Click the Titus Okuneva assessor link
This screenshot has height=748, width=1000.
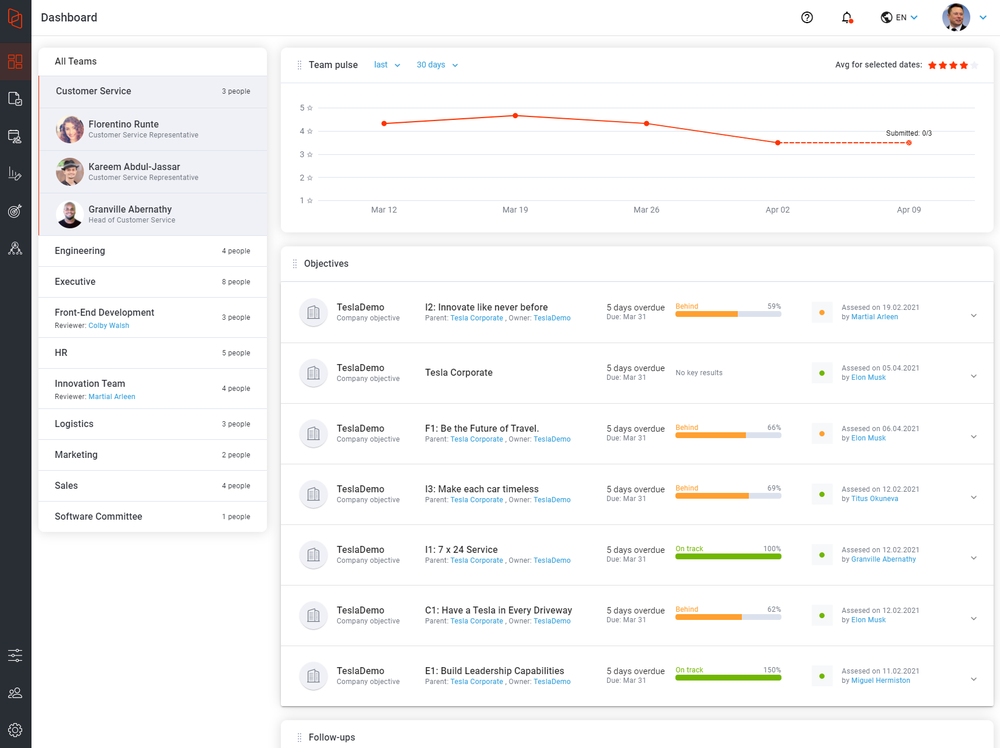(874, 498)
